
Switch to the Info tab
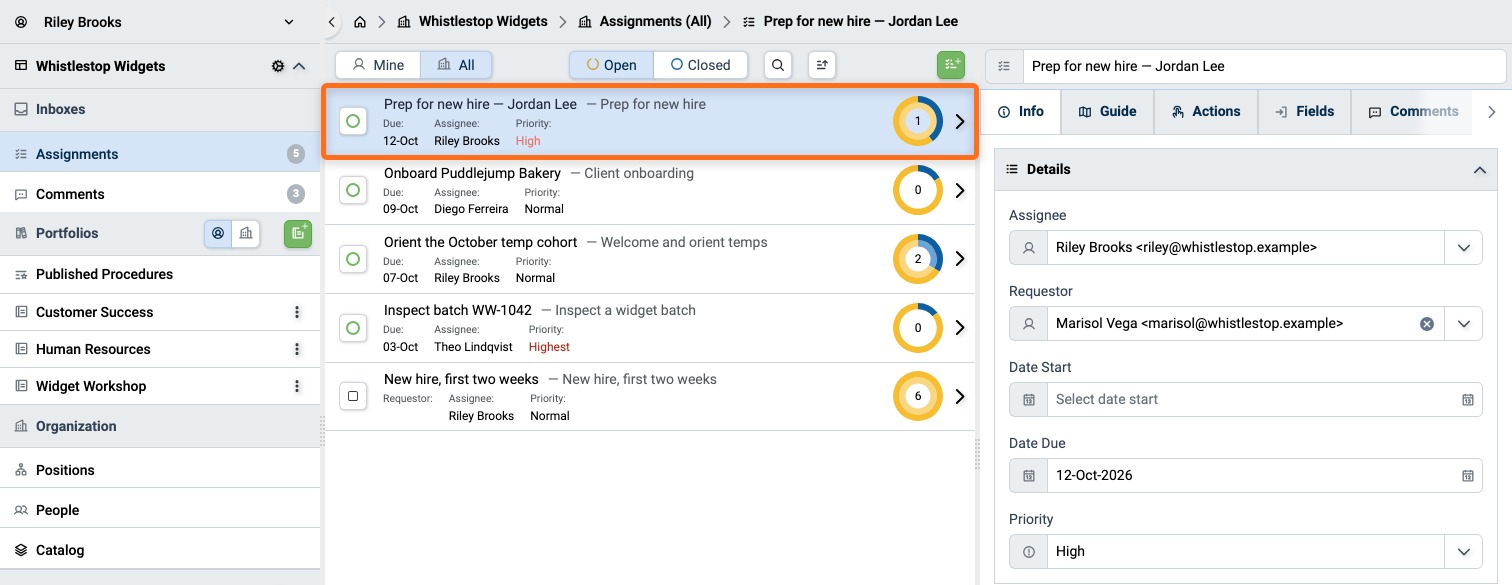[1021, 111]
